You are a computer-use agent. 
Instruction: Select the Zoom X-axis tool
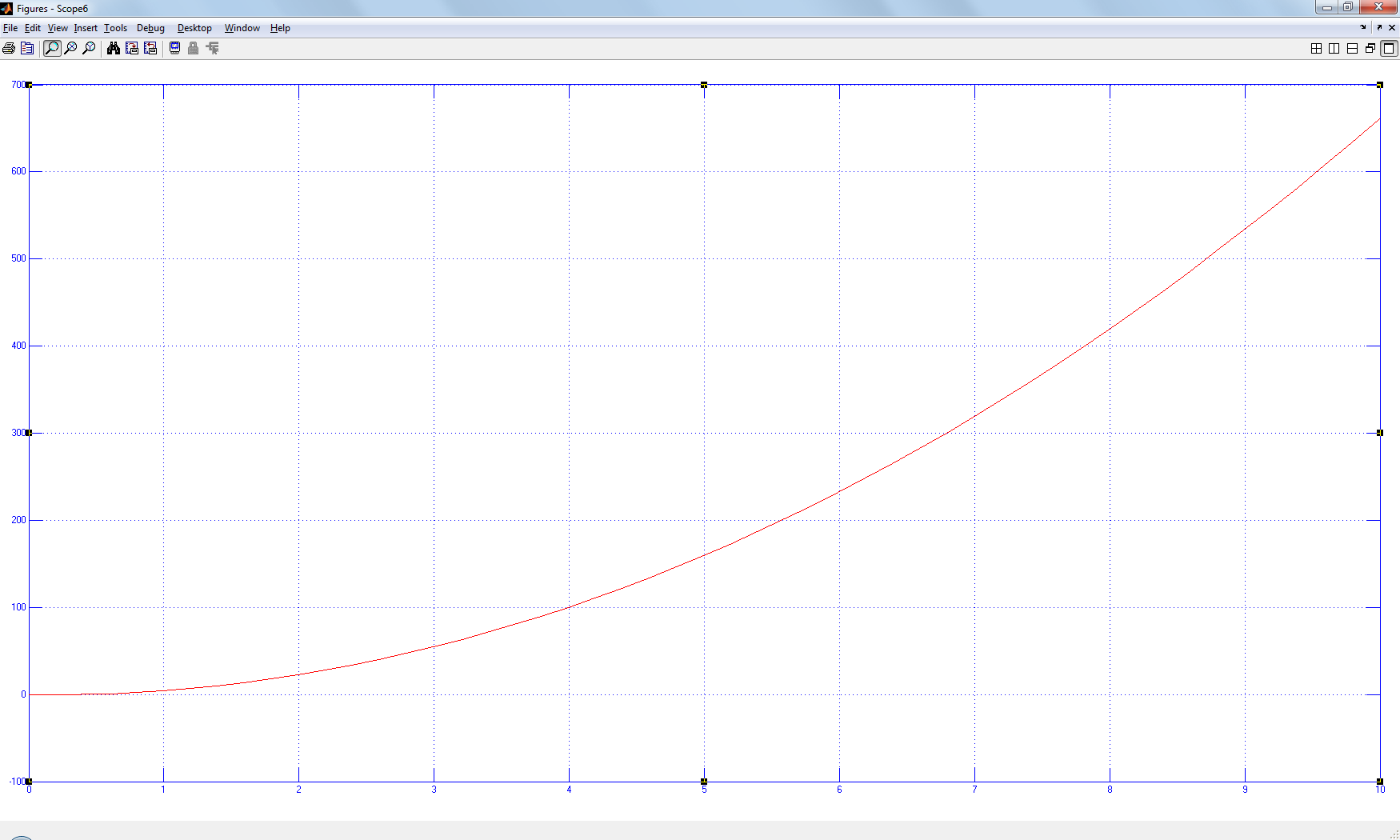70,48
